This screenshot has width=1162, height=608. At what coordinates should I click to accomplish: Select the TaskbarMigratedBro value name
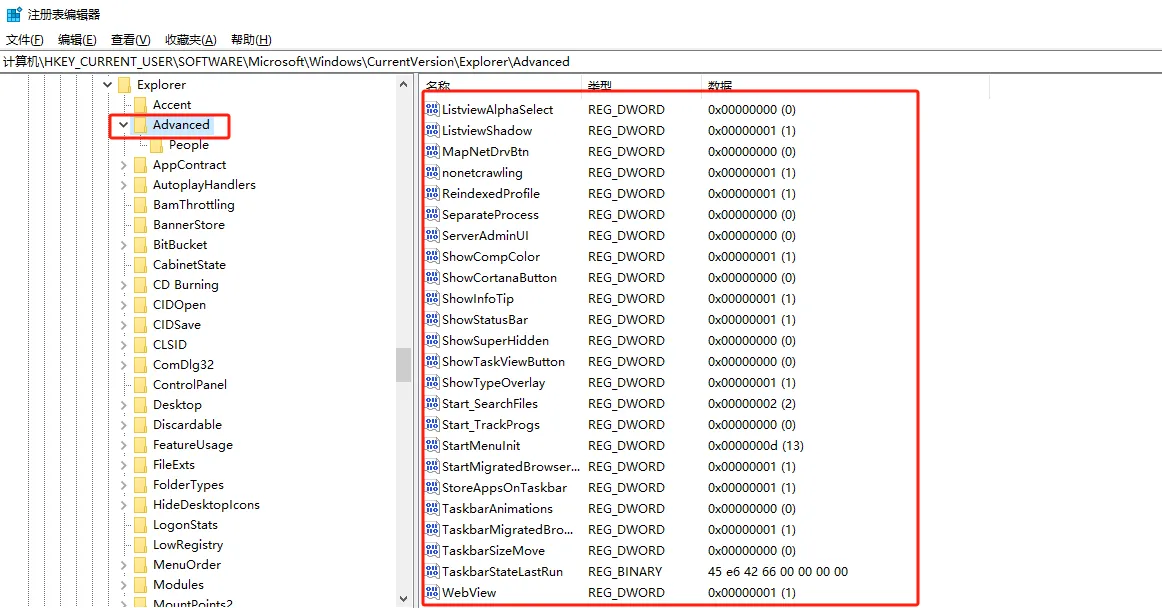(508, 530)
